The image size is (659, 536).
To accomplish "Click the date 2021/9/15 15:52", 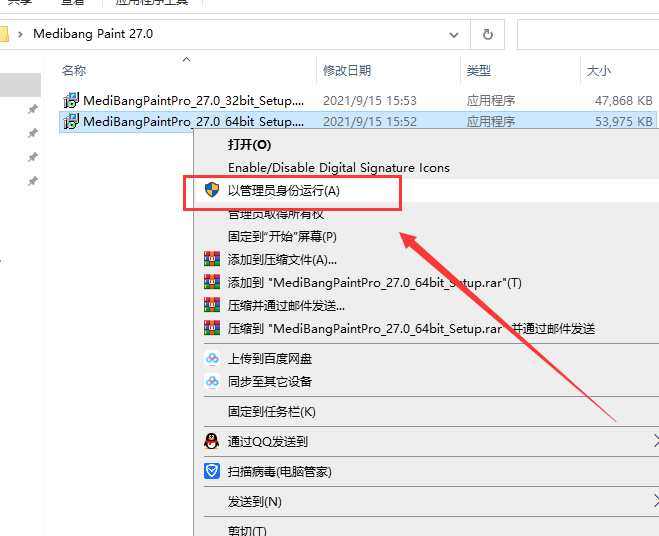I will pyautogui.click(x=370, y=121).
